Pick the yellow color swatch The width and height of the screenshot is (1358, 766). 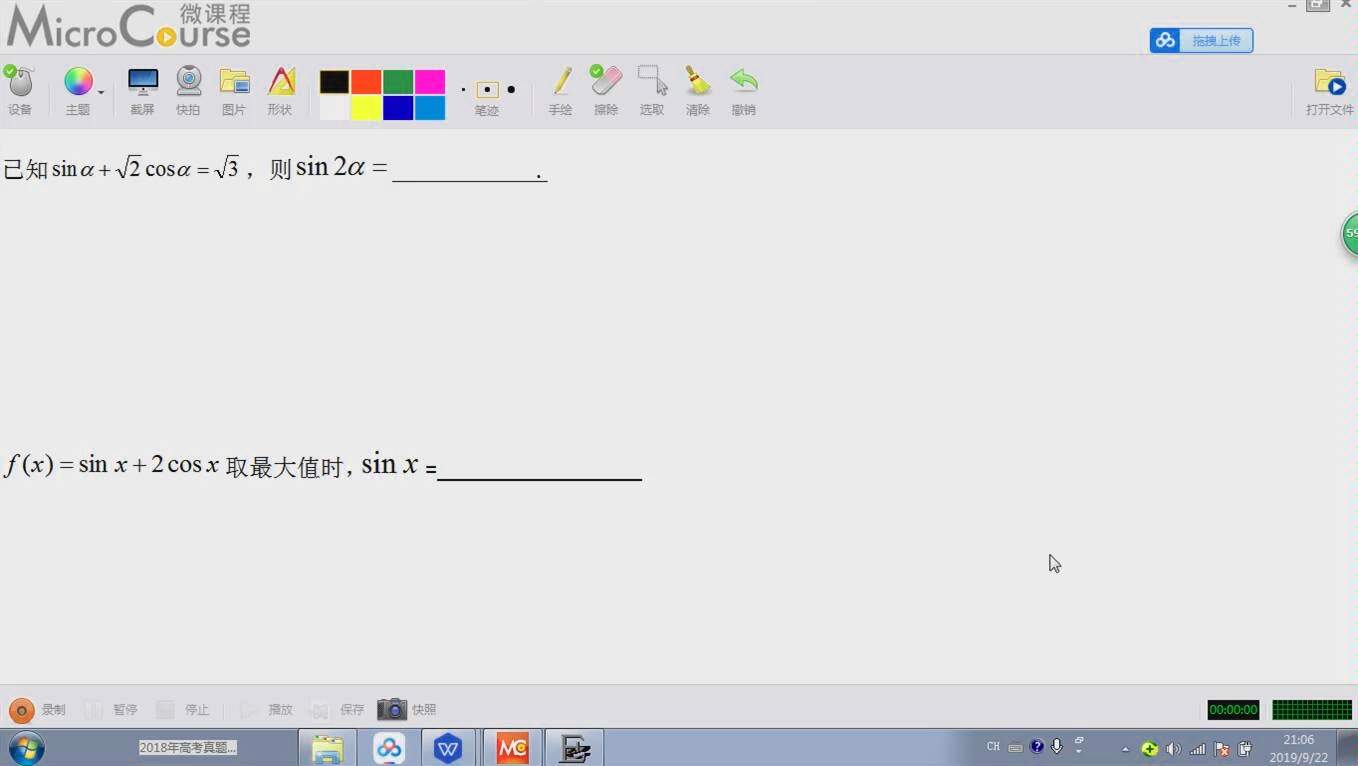point(366,108)
